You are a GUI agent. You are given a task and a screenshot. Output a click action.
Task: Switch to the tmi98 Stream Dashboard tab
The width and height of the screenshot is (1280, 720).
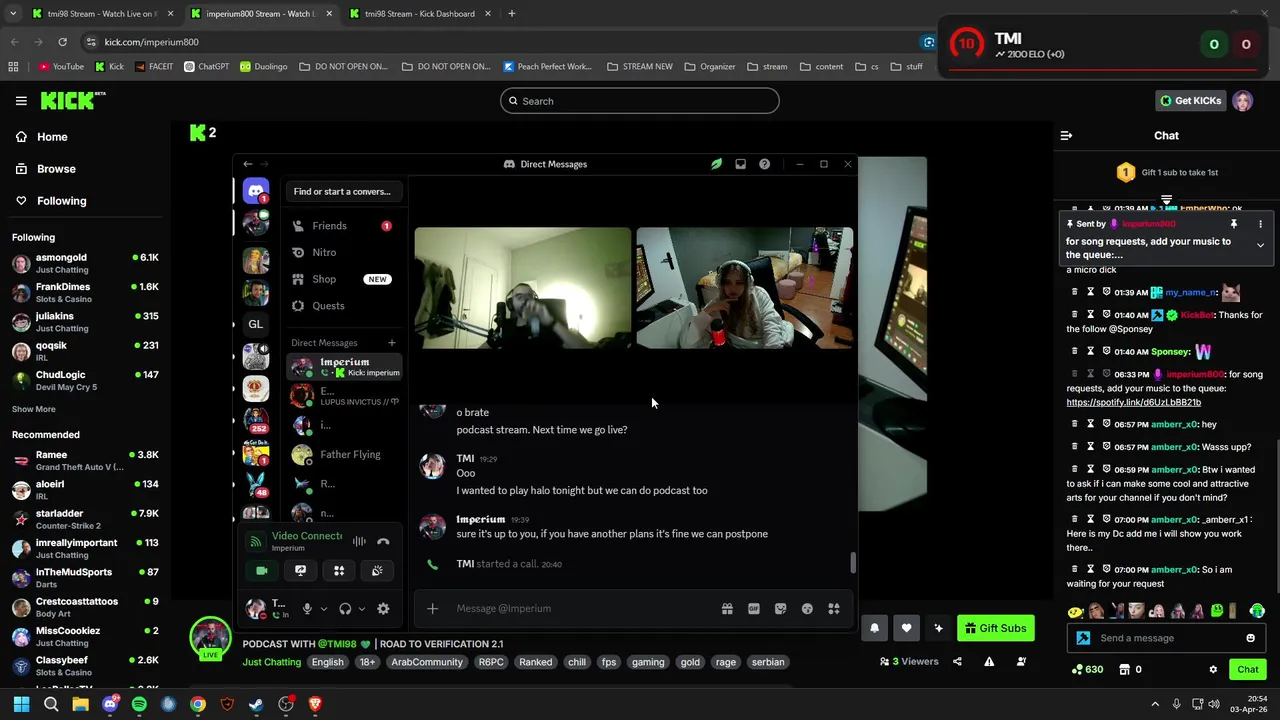pos(419,14)
